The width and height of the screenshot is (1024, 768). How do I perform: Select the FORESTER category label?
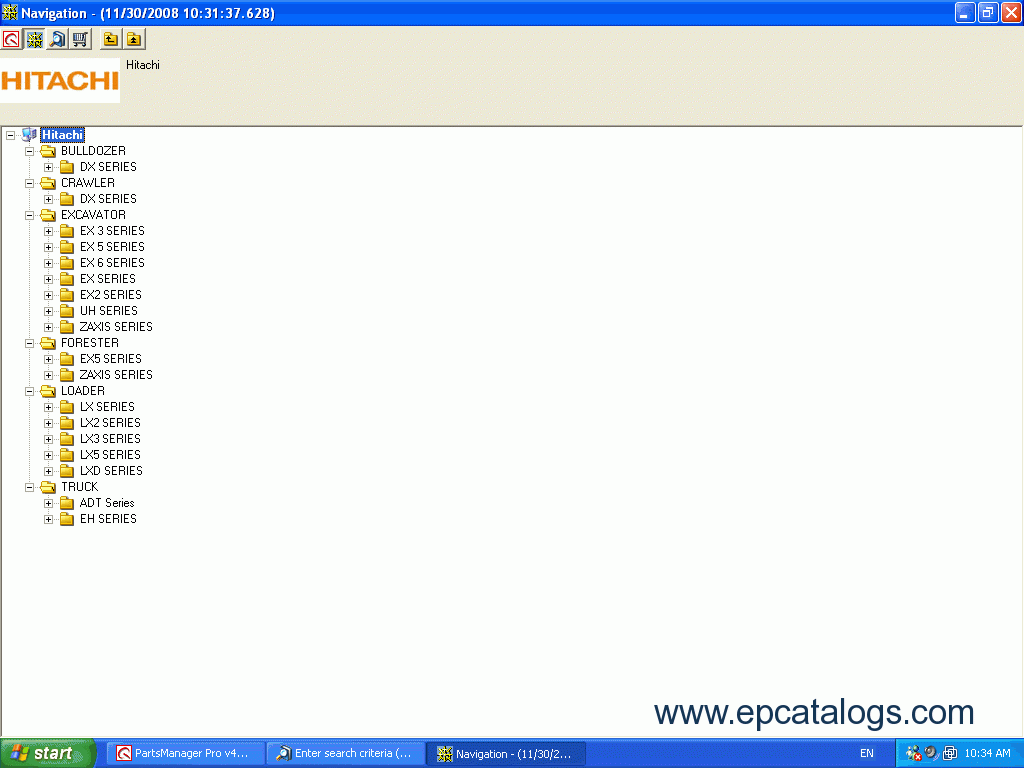click(x=89, y=343)
